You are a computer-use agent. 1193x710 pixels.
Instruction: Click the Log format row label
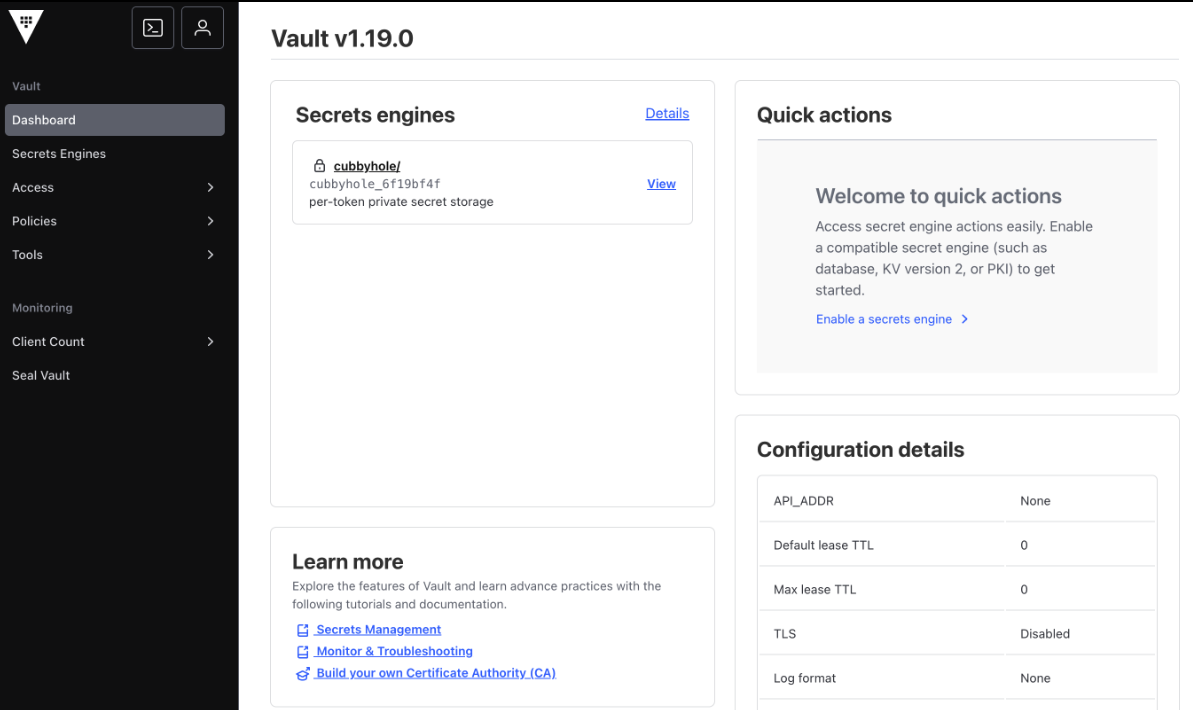pos(804,678)
